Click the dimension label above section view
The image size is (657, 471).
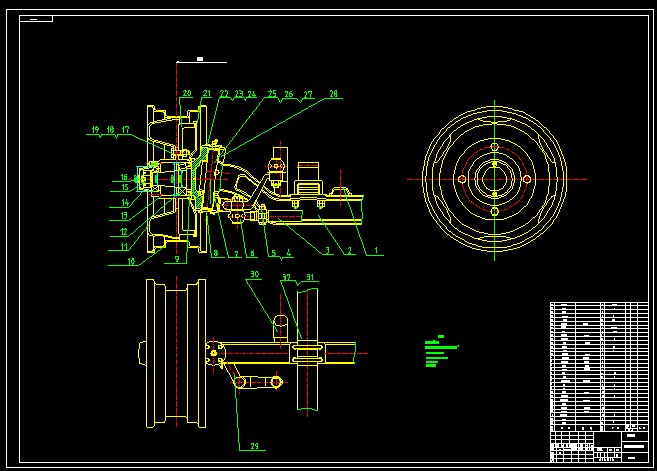pos(200,60)
